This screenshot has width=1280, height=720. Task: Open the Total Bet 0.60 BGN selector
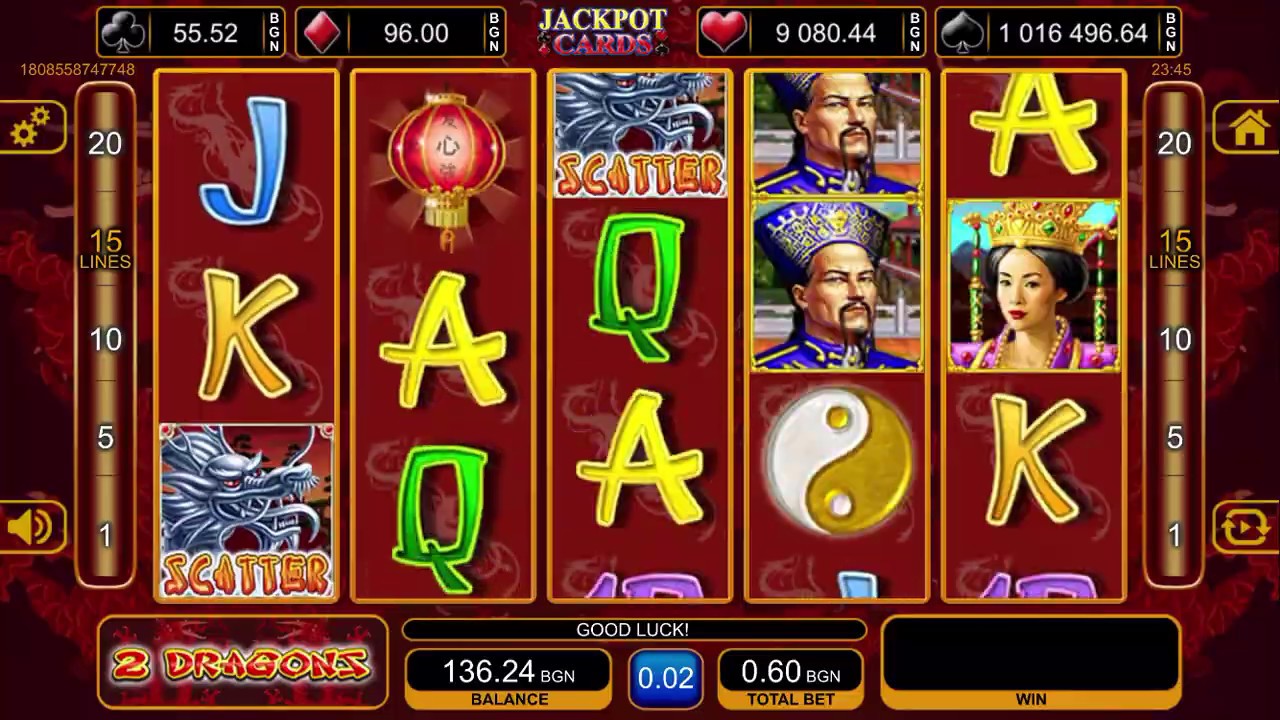click(791, 678)
